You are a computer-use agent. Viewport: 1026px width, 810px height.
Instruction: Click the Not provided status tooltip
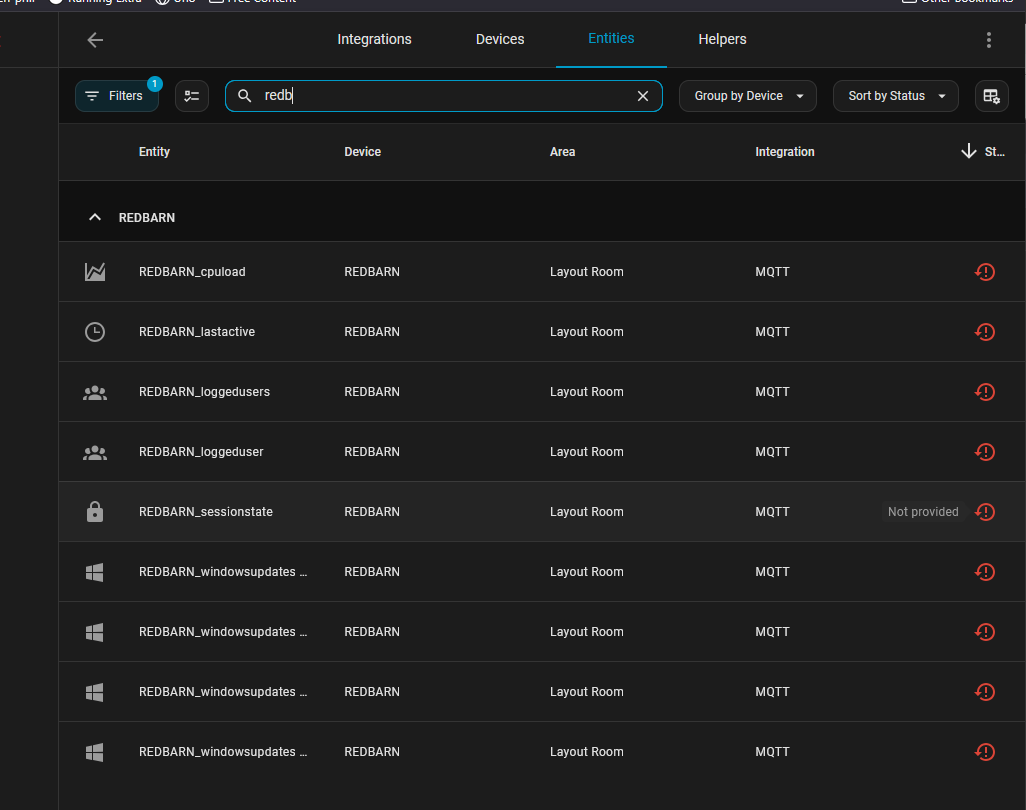point(923,512)
